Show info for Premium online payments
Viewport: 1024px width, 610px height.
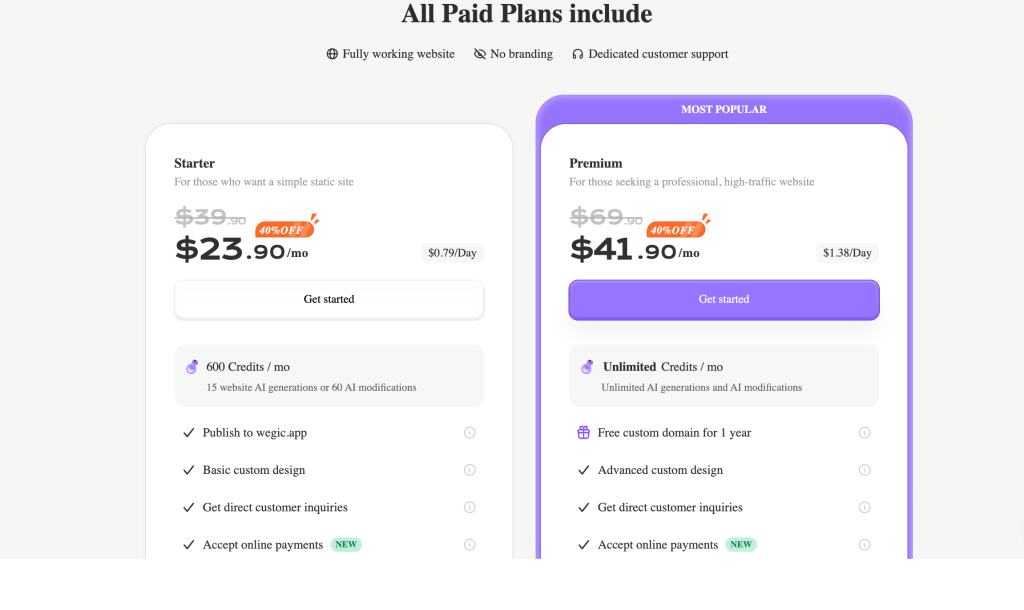[x=865, y=545]
